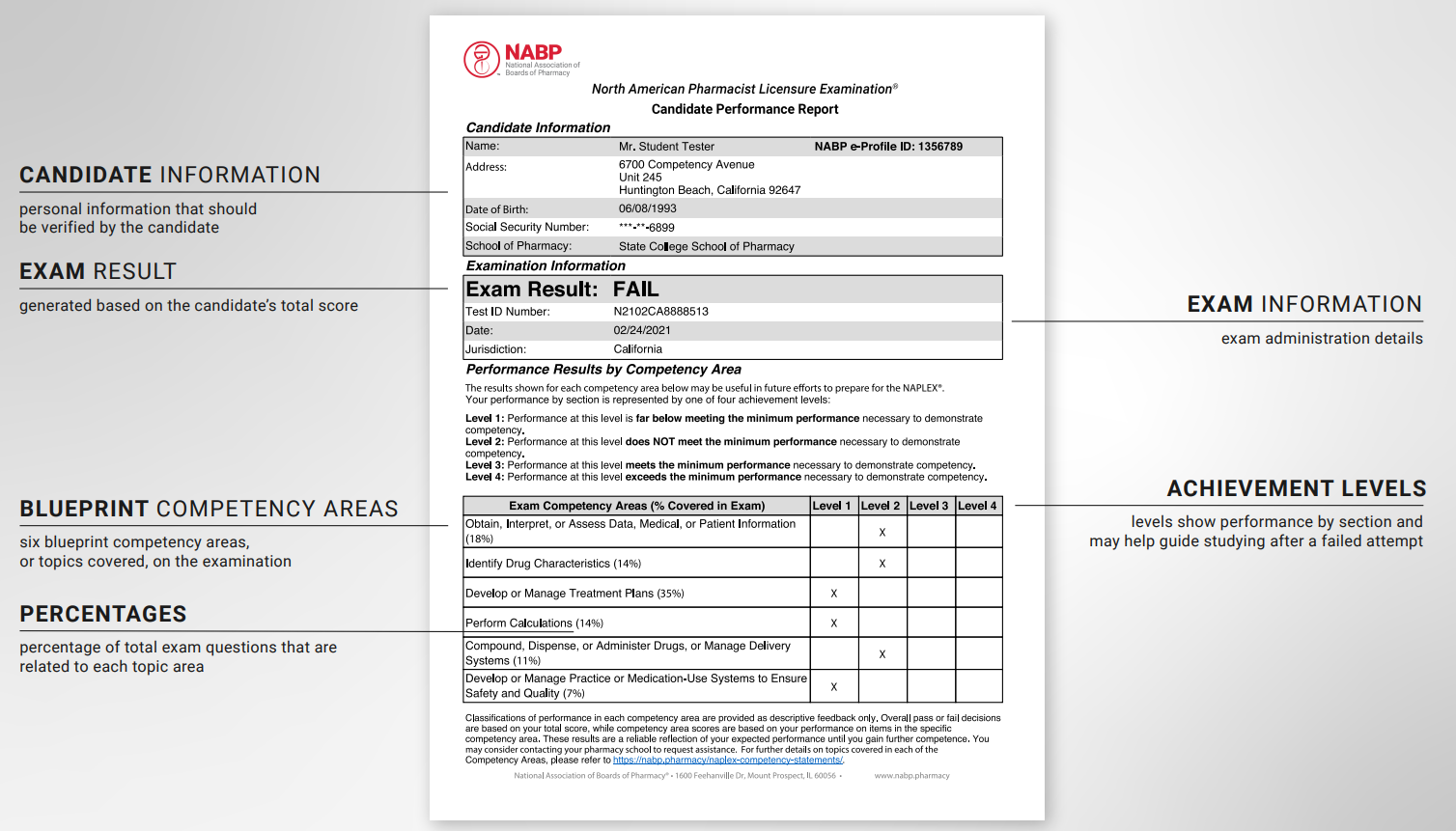Click the Level 1 X in Safety and Quality row

tap(834, 687)
